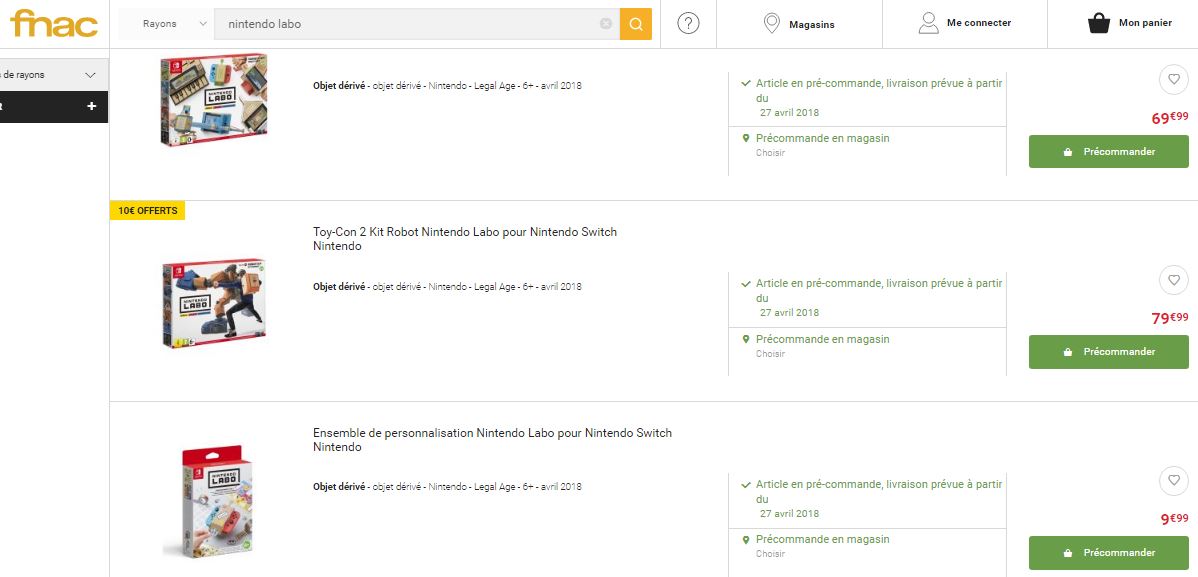This screenshot has height=577, width=1198.
Task: Open the Mon panier basket icon
Action: 1099,24
